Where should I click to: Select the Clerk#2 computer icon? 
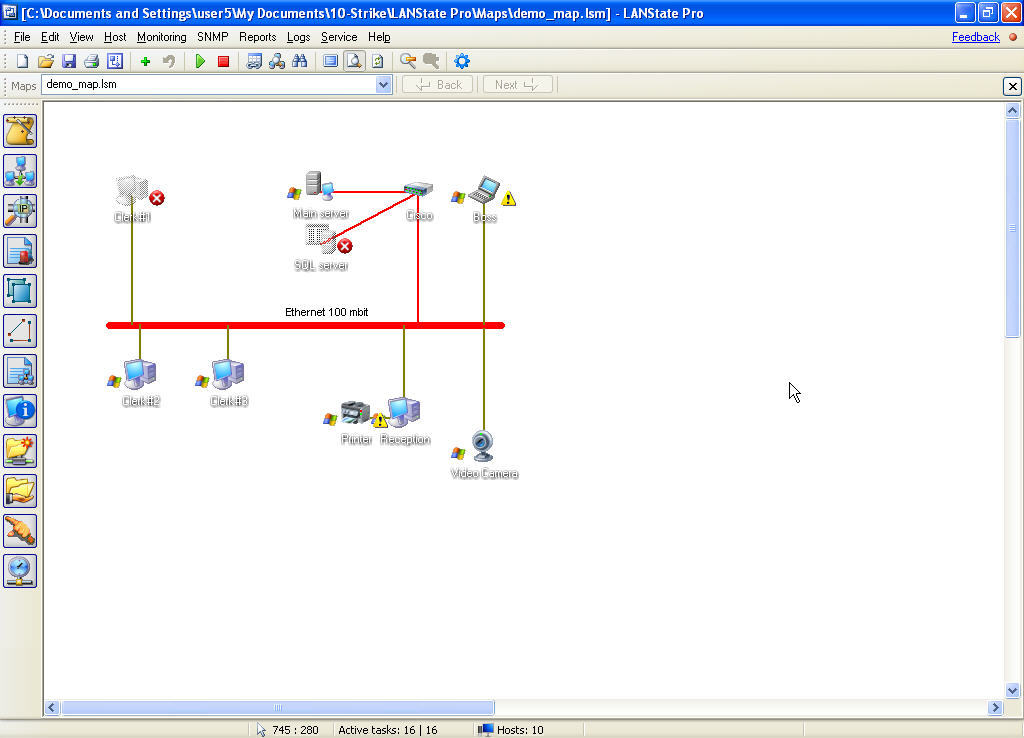click(140, 374)
